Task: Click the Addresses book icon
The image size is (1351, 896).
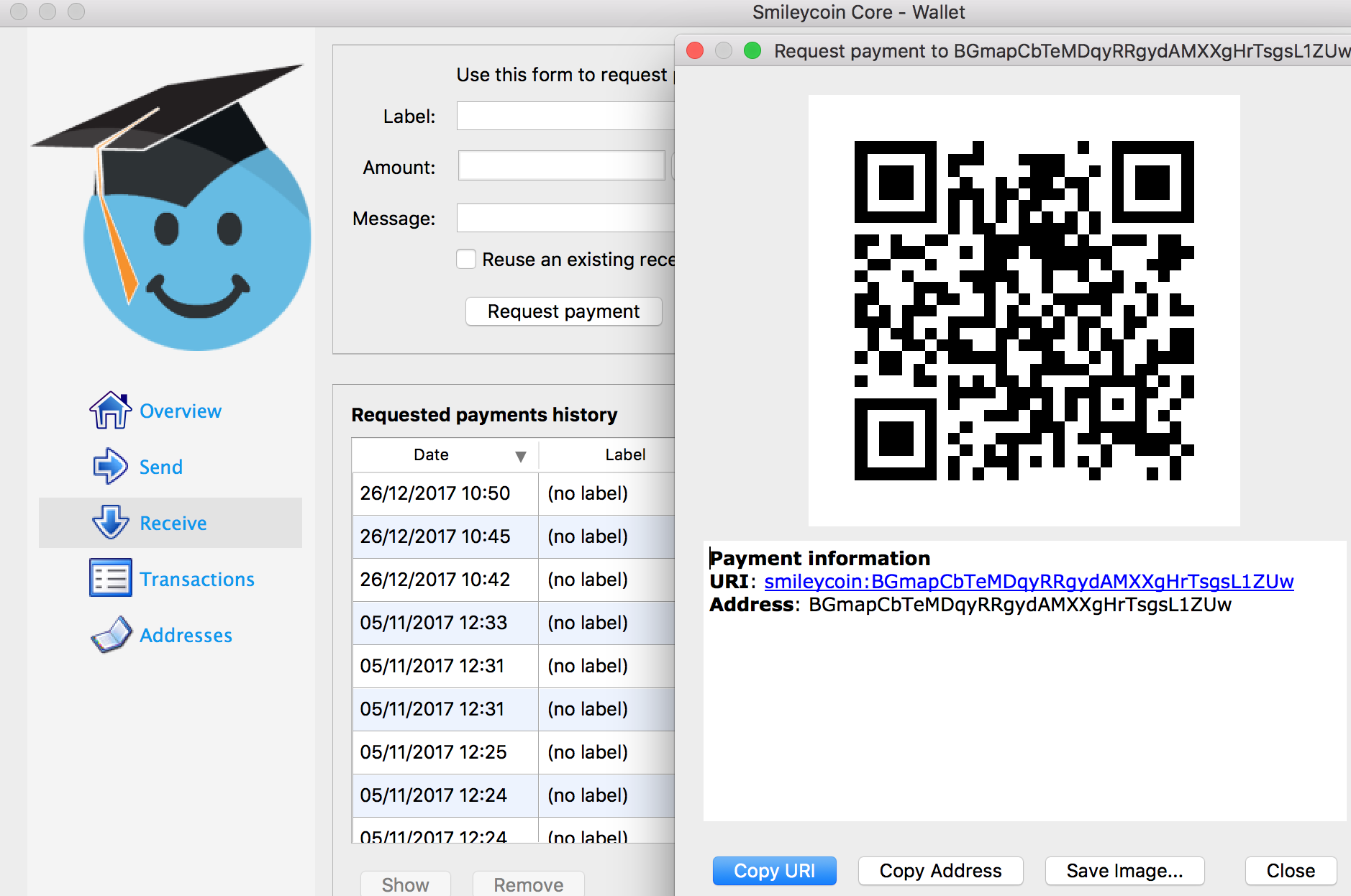Action: (x=112, y=634)
